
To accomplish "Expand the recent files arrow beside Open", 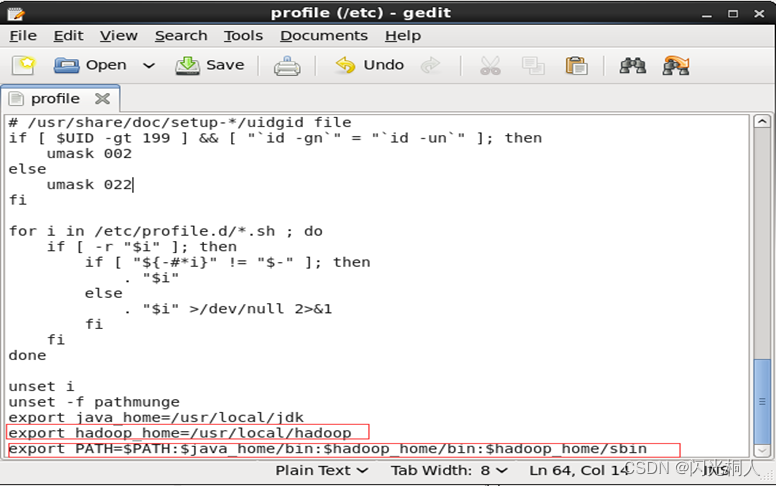I will point(149,65).
